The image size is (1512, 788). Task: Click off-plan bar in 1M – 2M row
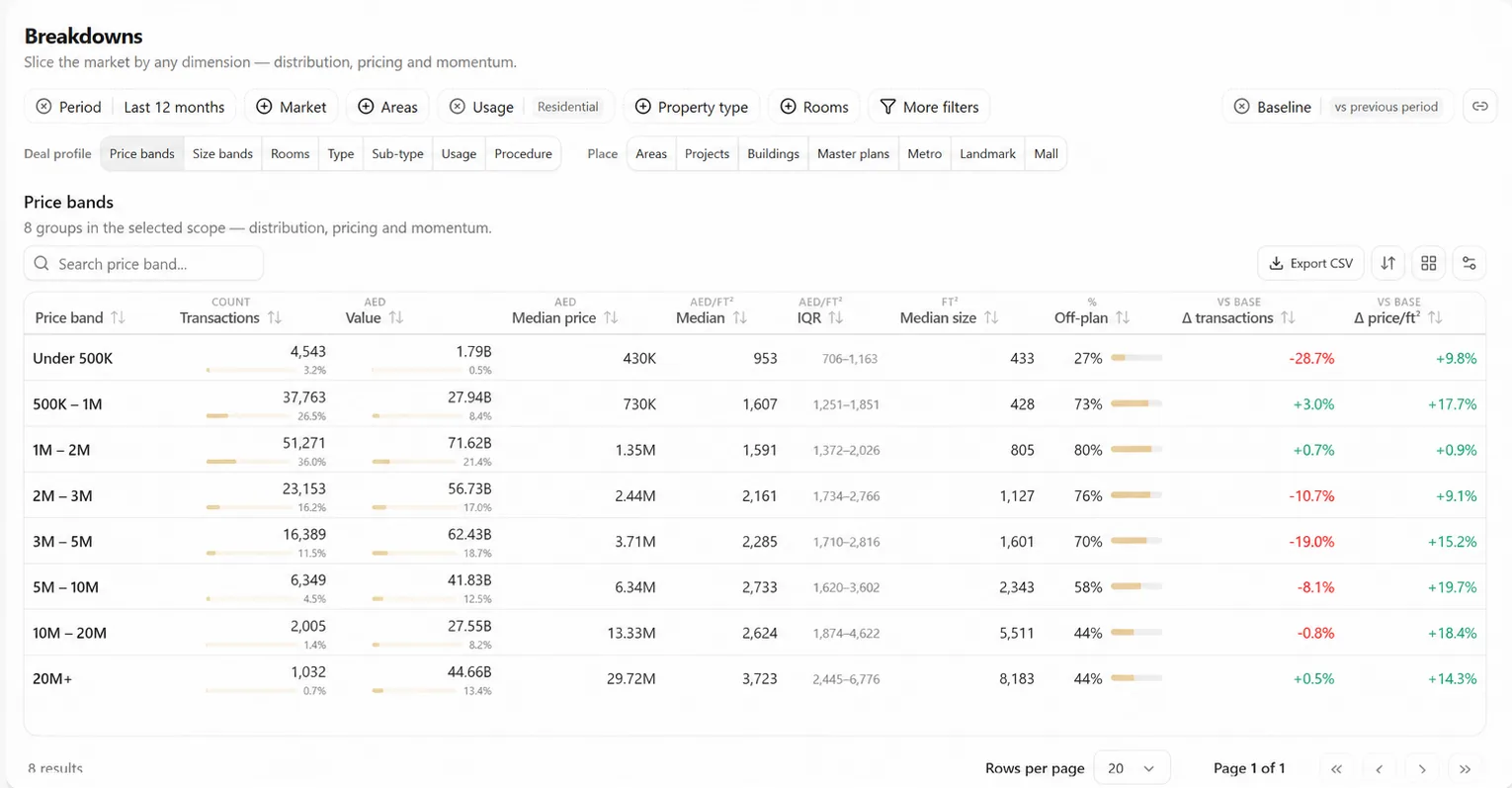[x=1136, y=450]
